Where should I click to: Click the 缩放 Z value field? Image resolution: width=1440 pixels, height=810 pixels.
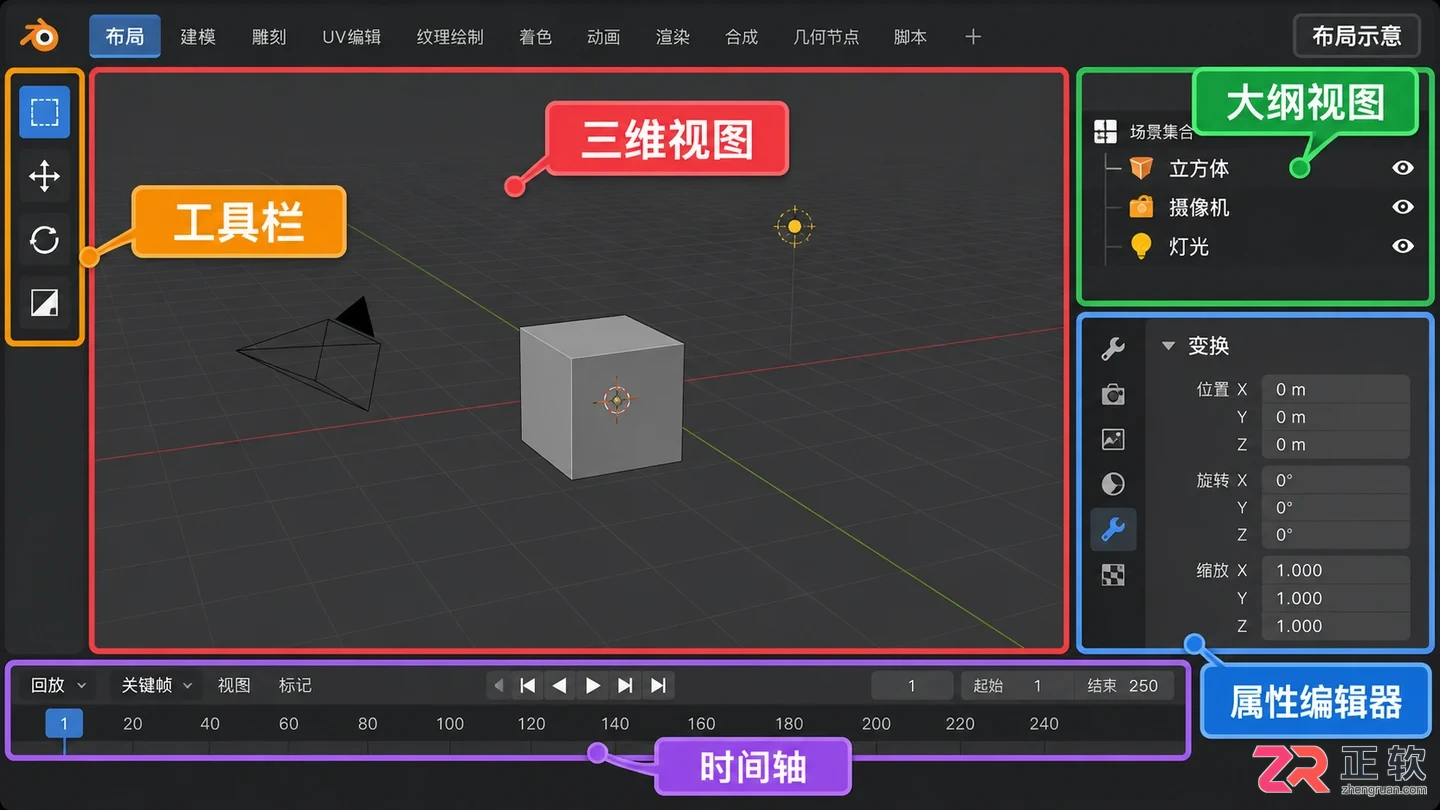1335,625
